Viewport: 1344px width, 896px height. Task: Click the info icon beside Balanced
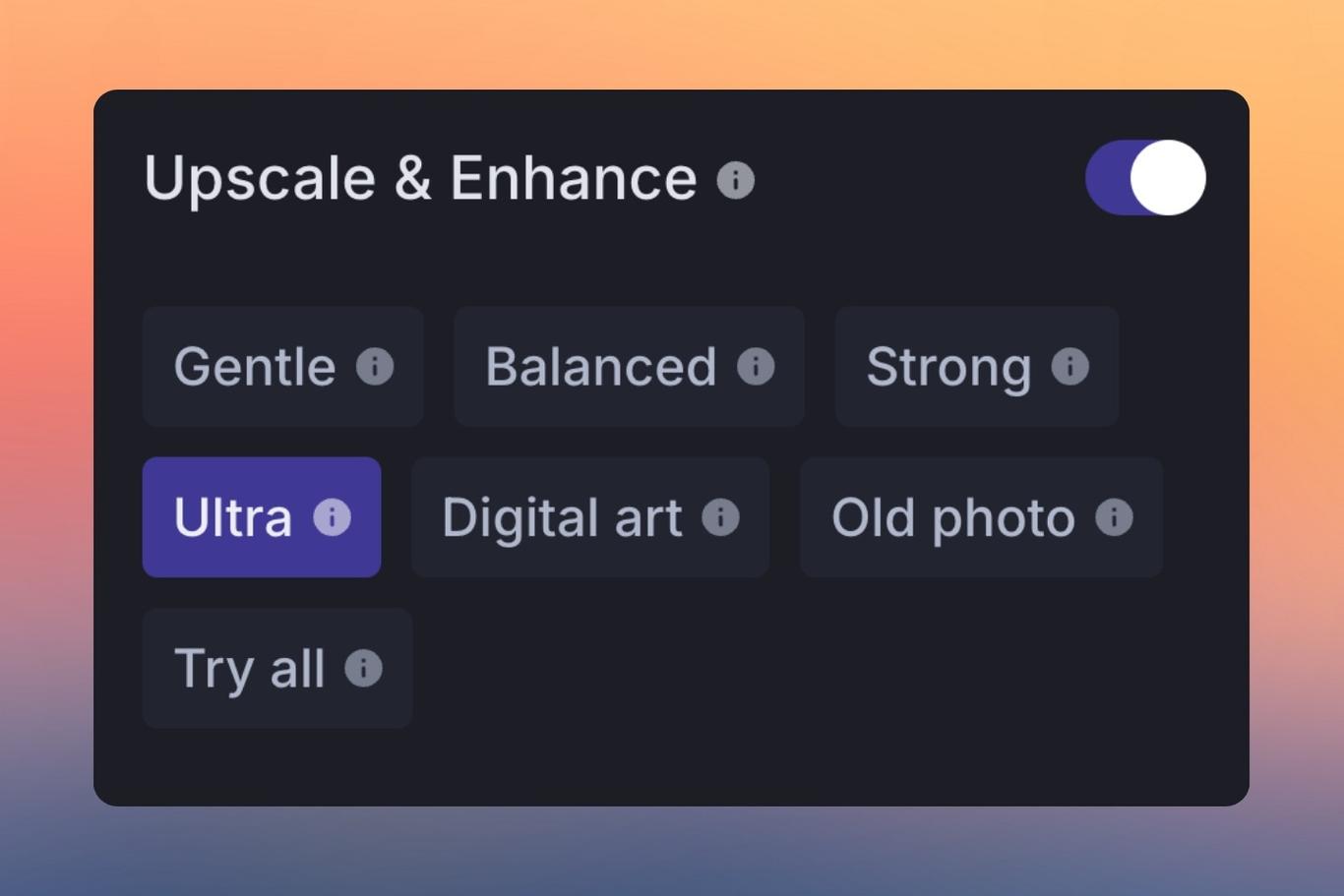click(756, 367)
